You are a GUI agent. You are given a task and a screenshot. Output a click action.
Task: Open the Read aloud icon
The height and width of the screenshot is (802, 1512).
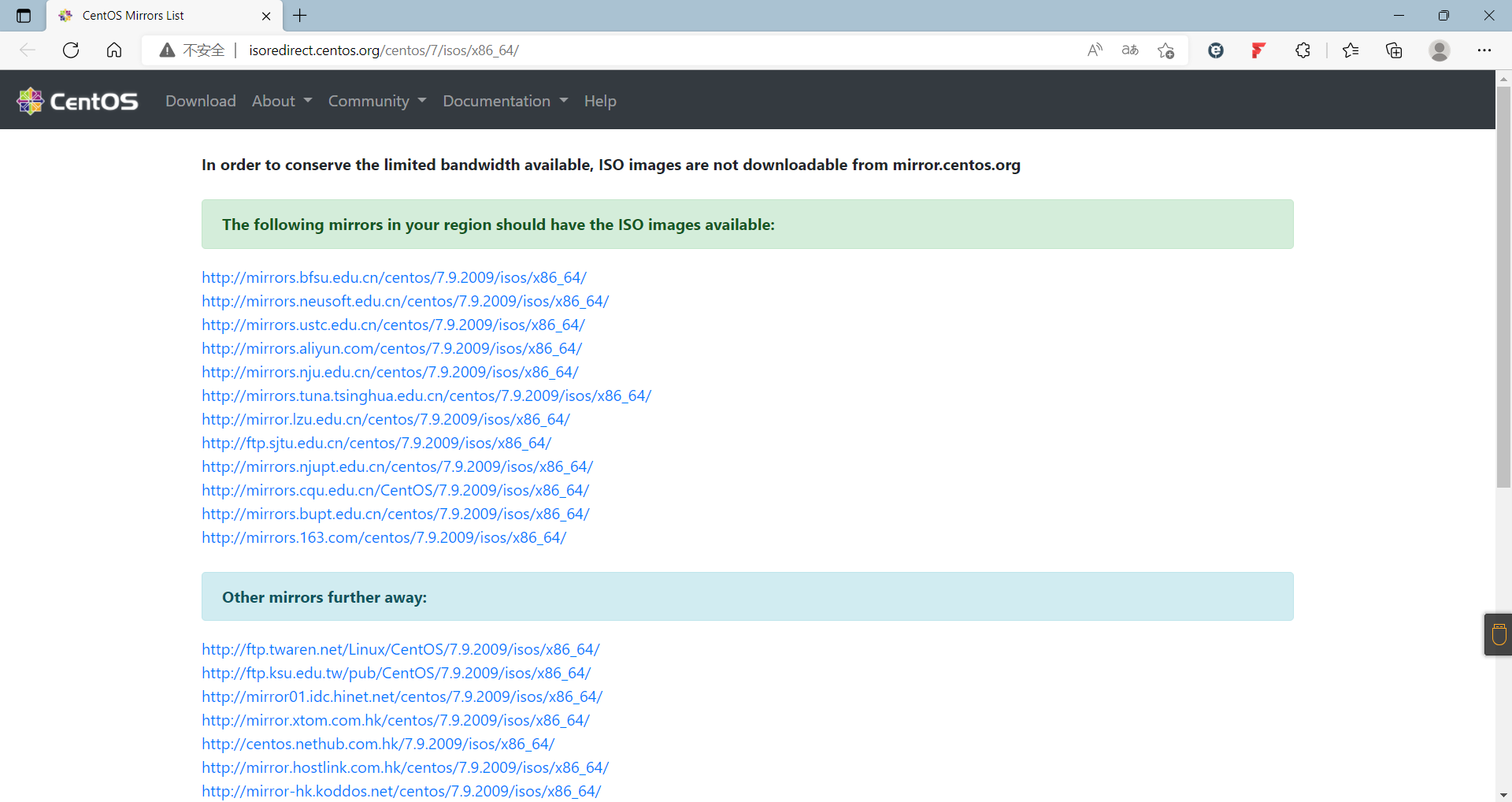1095,50
